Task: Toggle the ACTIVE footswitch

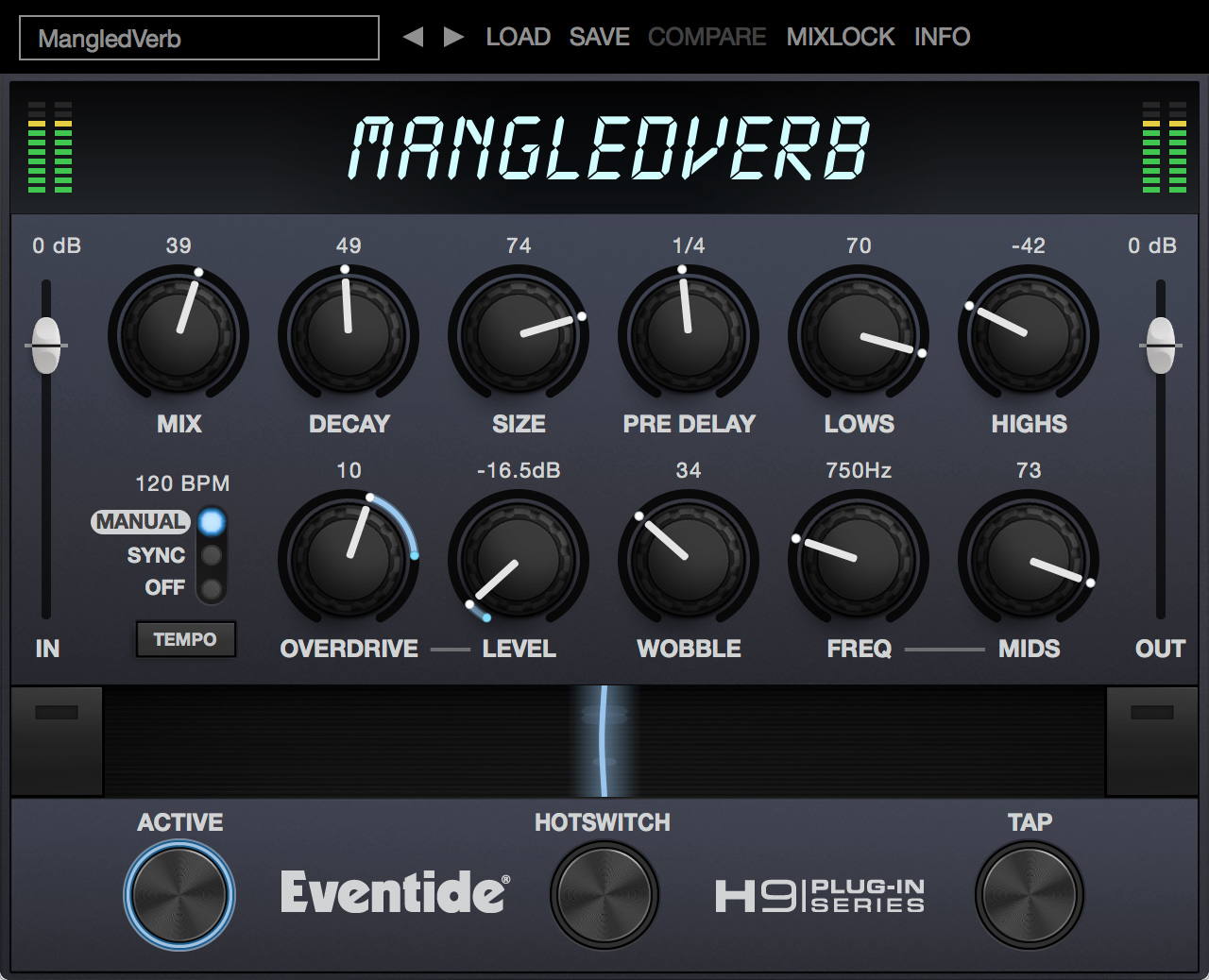Action: [179, 893]
